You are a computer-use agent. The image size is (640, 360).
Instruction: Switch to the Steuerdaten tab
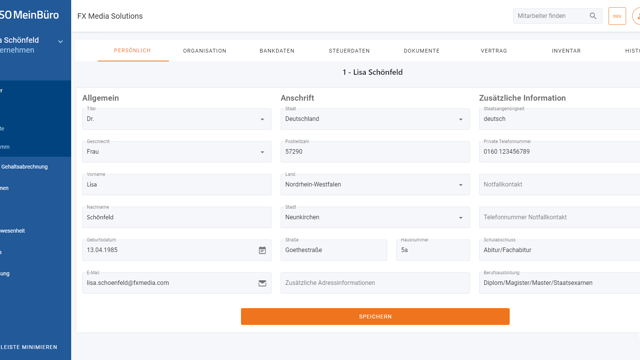pos(349,51)
